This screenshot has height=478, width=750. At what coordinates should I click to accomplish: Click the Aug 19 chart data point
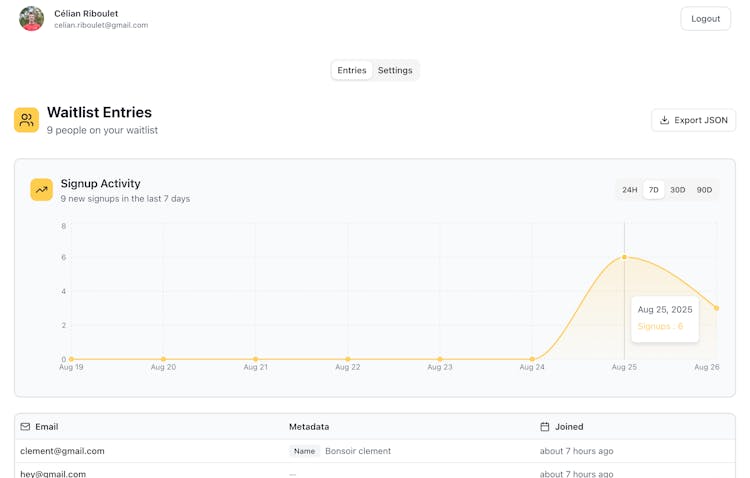(71, 359)
